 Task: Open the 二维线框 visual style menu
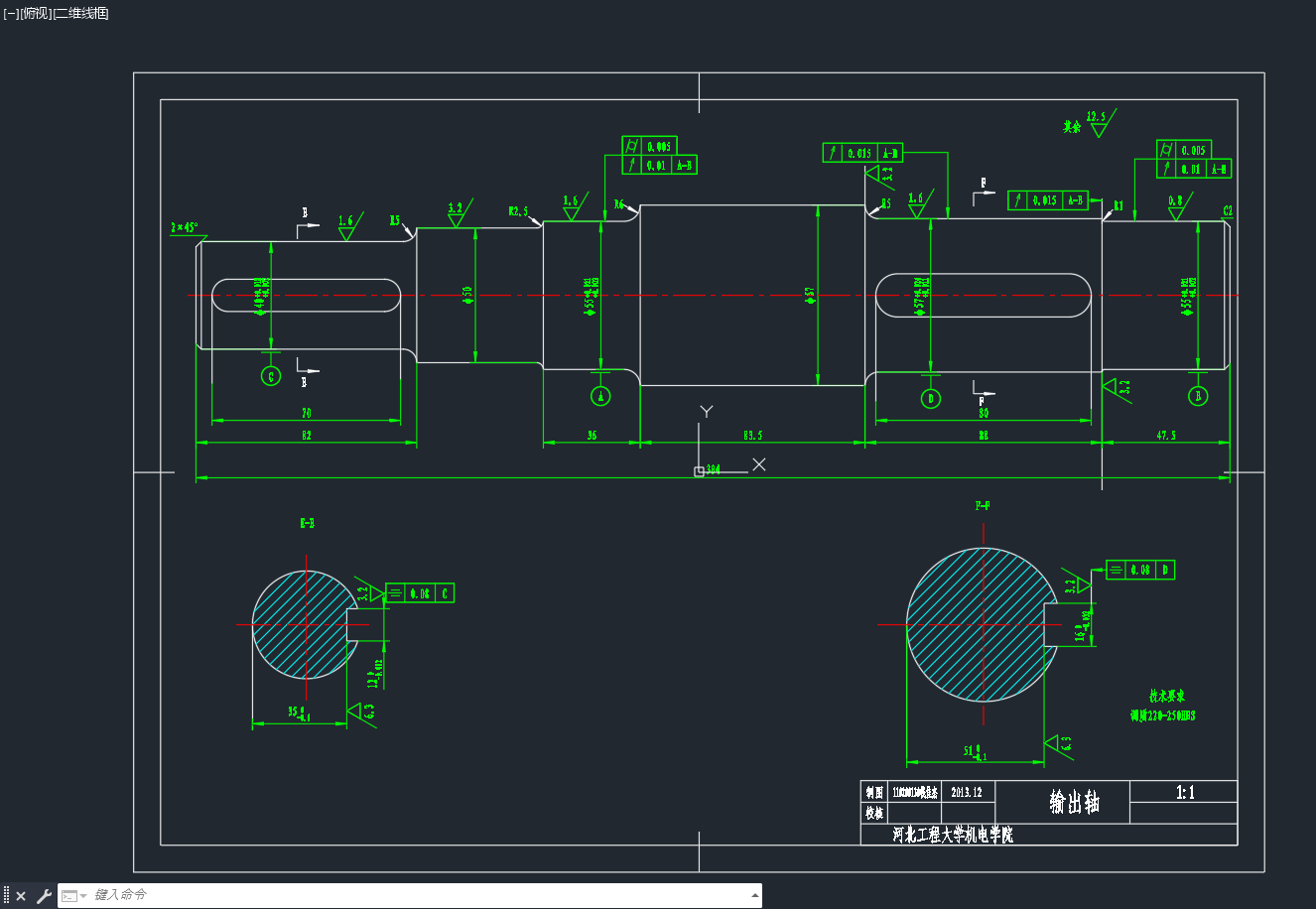click(x=80, y=13)
